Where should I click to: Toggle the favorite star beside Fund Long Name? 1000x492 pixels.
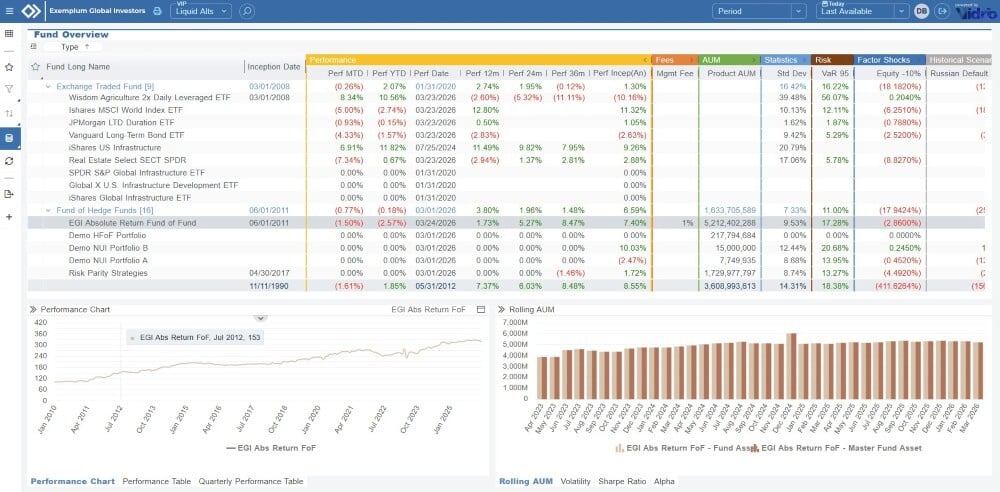36,67
